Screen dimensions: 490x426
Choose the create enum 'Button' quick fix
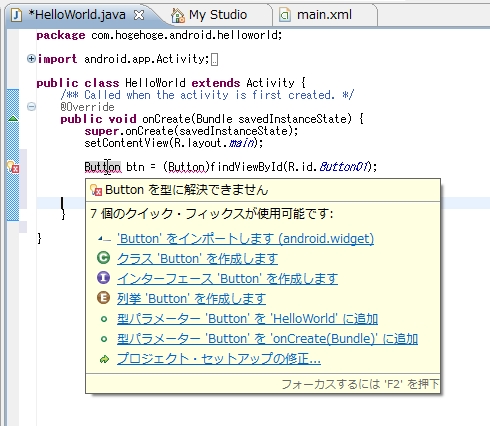tap(191, 299)
